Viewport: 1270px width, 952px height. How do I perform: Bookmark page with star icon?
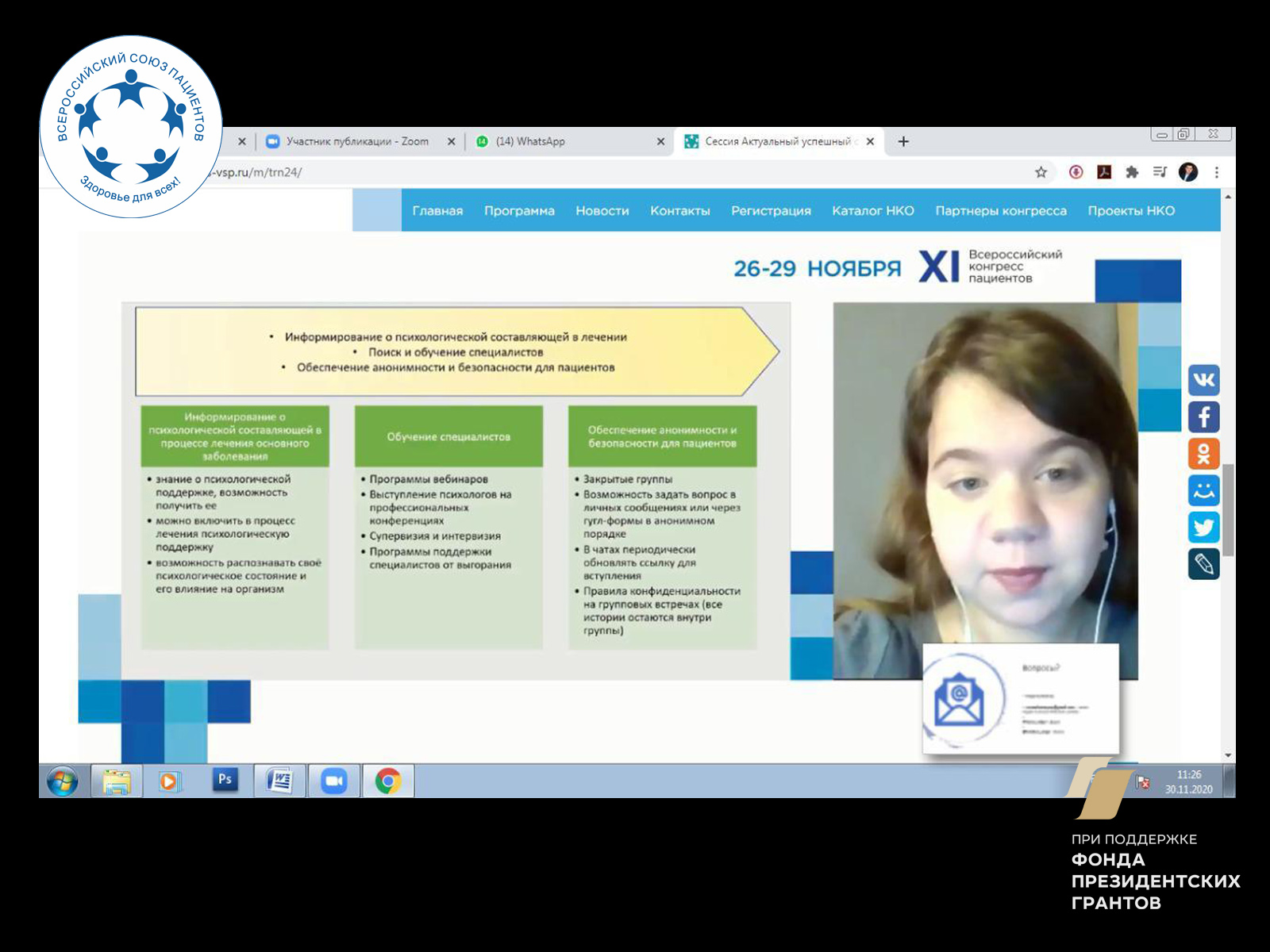pyautogui.click(x=1041, y=172)
